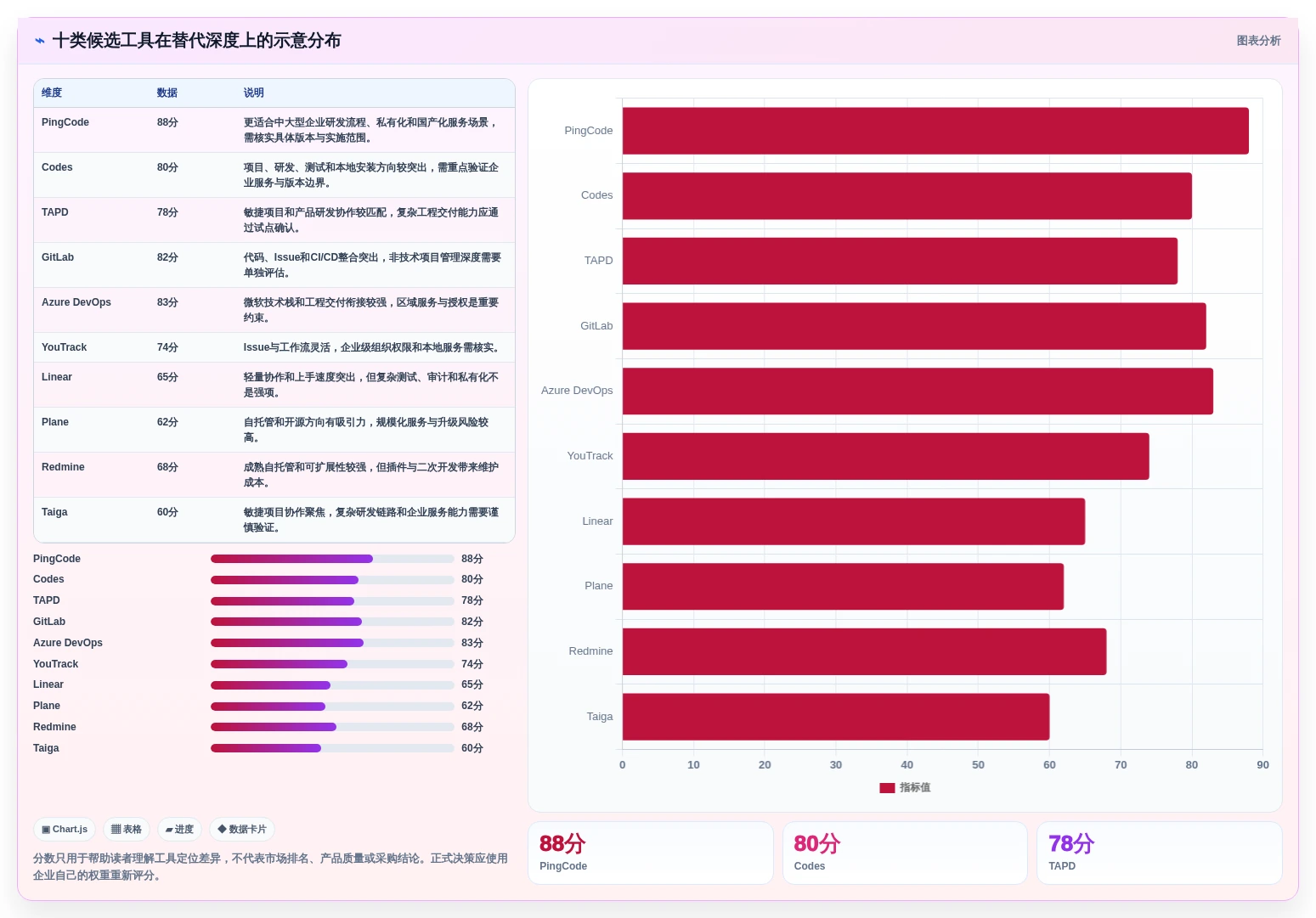Click the YouTrack bar in the chart
This screenshot has width=1316, height=918.
pyautogui.click(x=886, y=456)
